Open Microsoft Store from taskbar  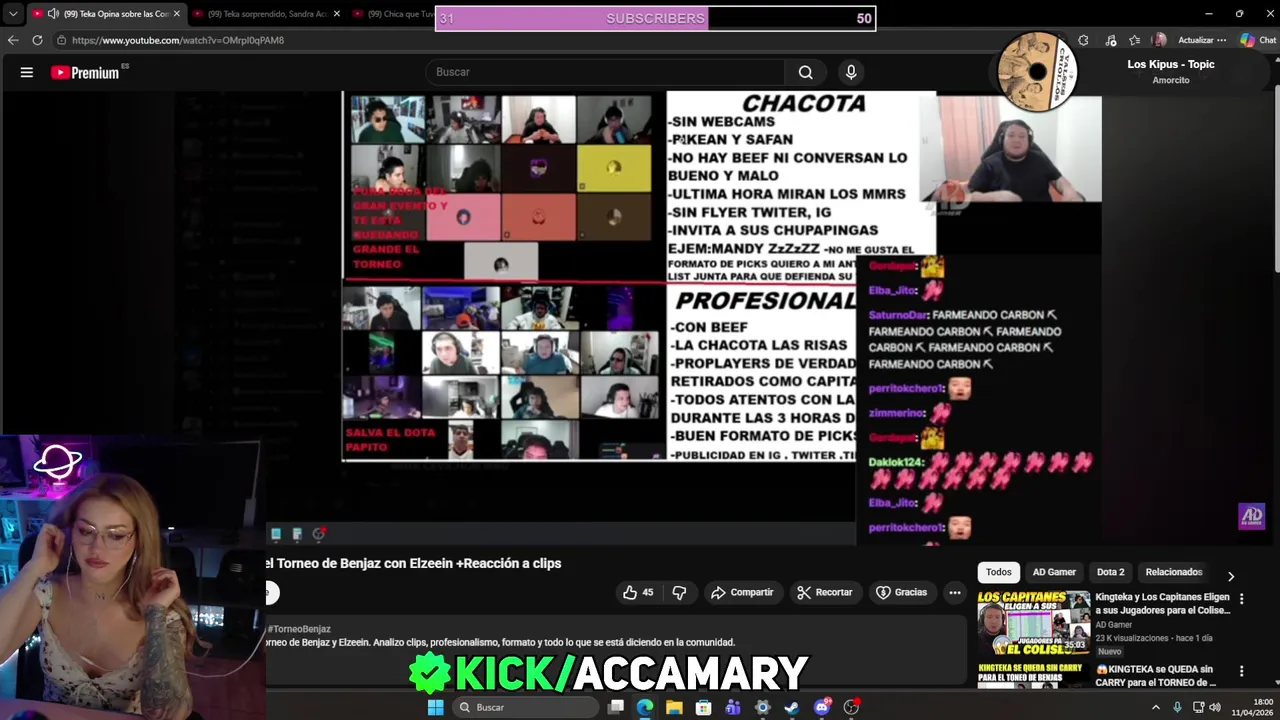tap(704, 707)
